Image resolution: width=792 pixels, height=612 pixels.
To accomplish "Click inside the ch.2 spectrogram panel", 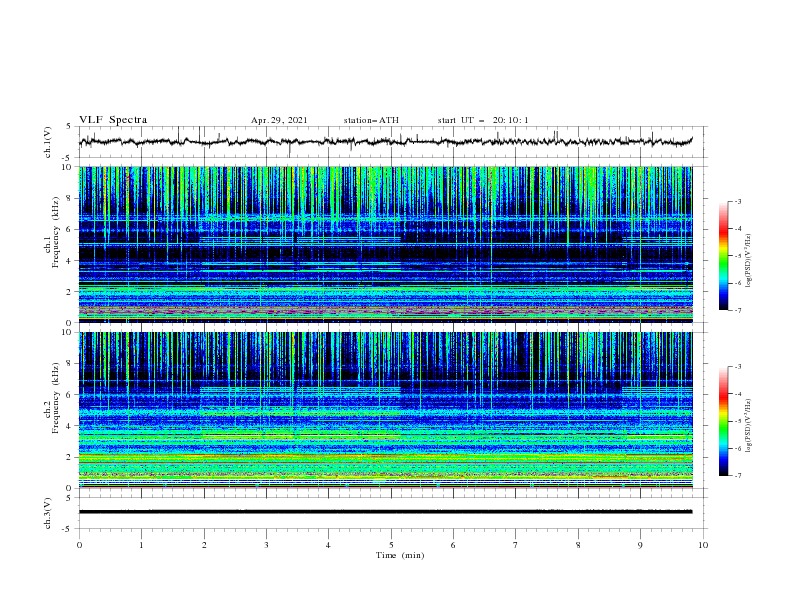I will click(385, 410).
